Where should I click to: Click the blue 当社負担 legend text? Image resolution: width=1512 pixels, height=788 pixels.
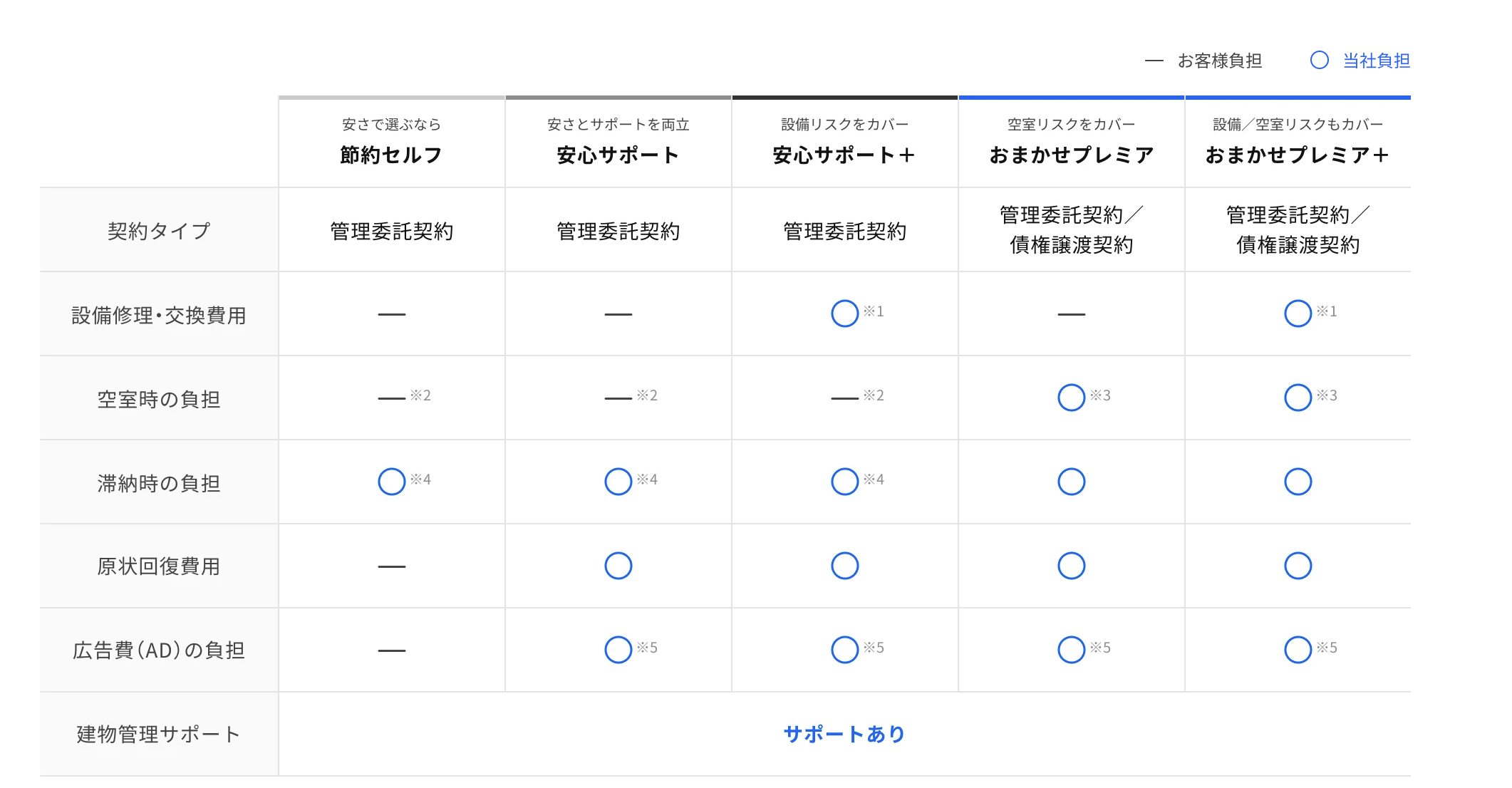(x=1376, y=61)
